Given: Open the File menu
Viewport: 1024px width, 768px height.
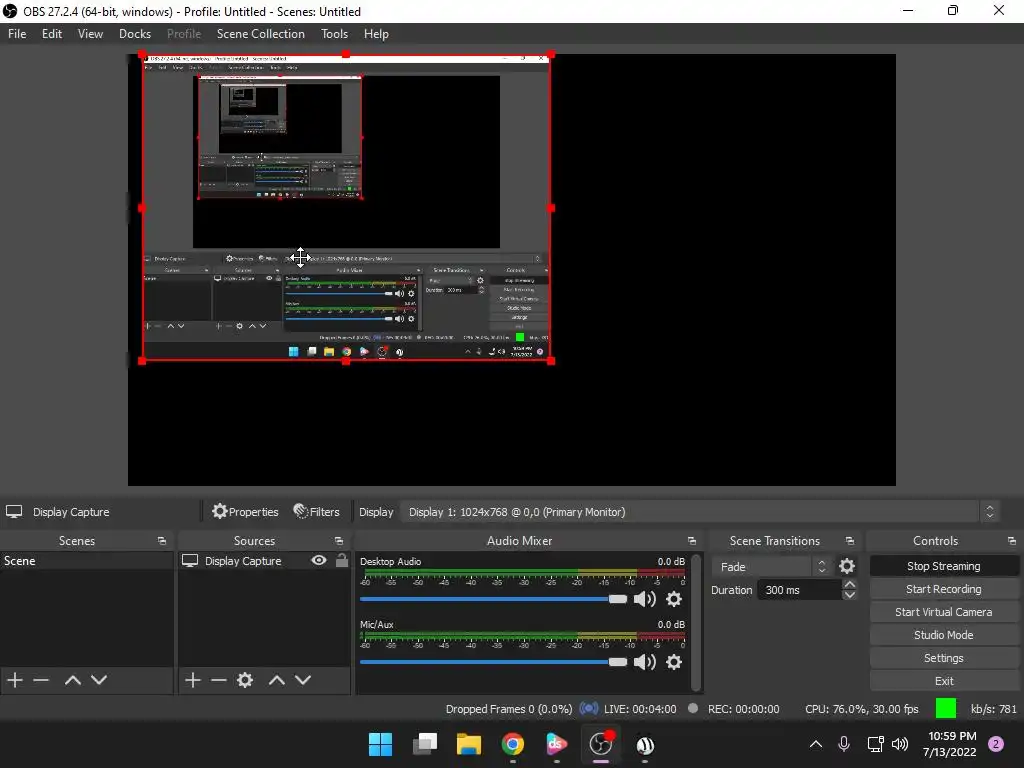Looking at the screenshot, I should pyautogui.click(x=17, y=34).
